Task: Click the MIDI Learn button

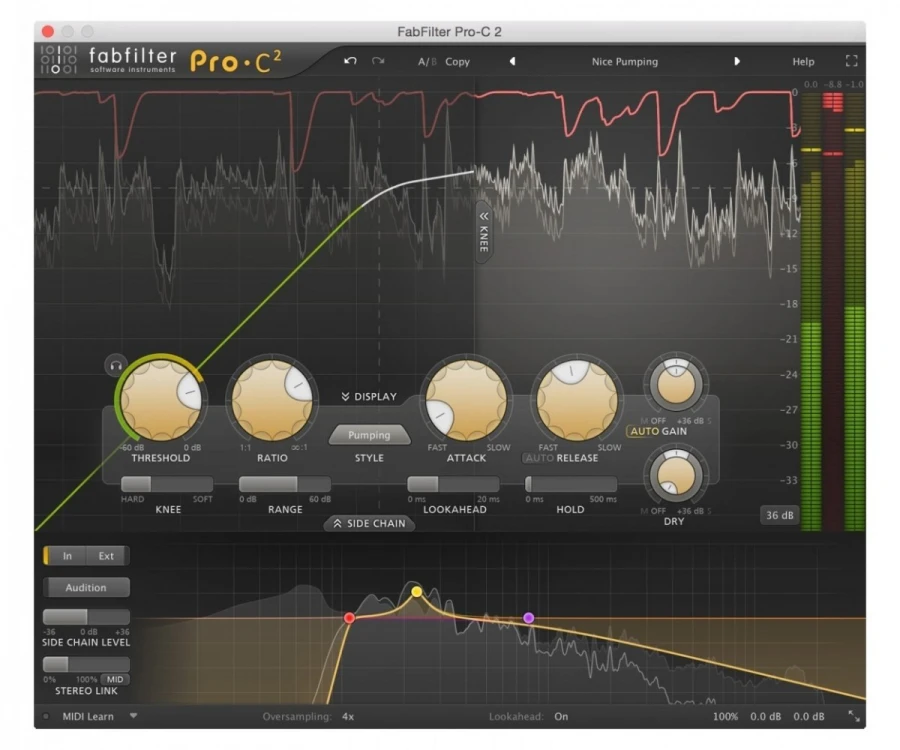Action: pyautogui.click(x=88, y=716)
